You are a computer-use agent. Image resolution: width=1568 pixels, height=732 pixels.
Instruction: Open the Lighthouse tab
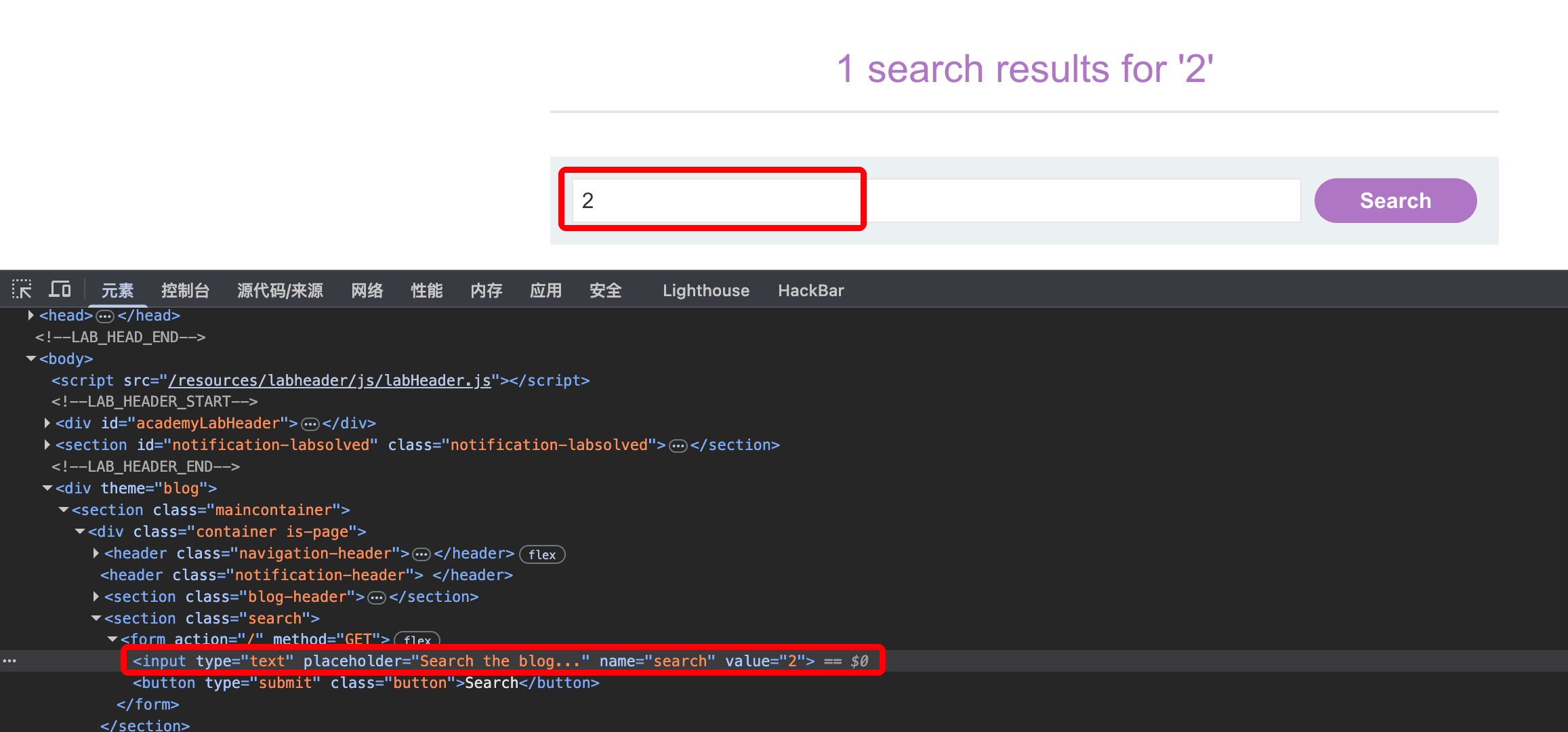coord(705,291)
